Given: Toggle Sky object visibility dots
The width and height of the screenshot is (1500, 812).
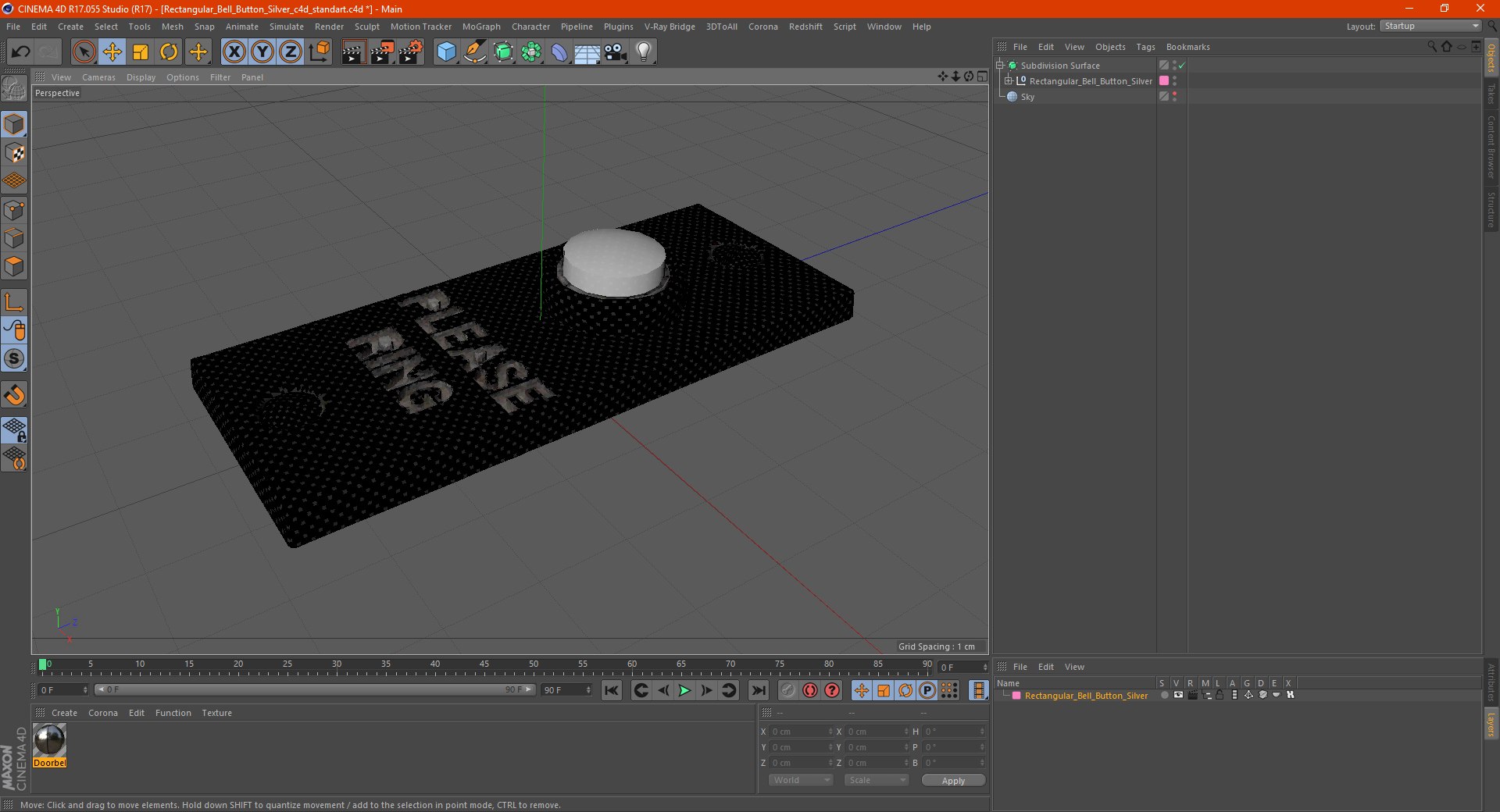Looking at the screenshot, I should pyautogui.click(x=1174, y=97).
